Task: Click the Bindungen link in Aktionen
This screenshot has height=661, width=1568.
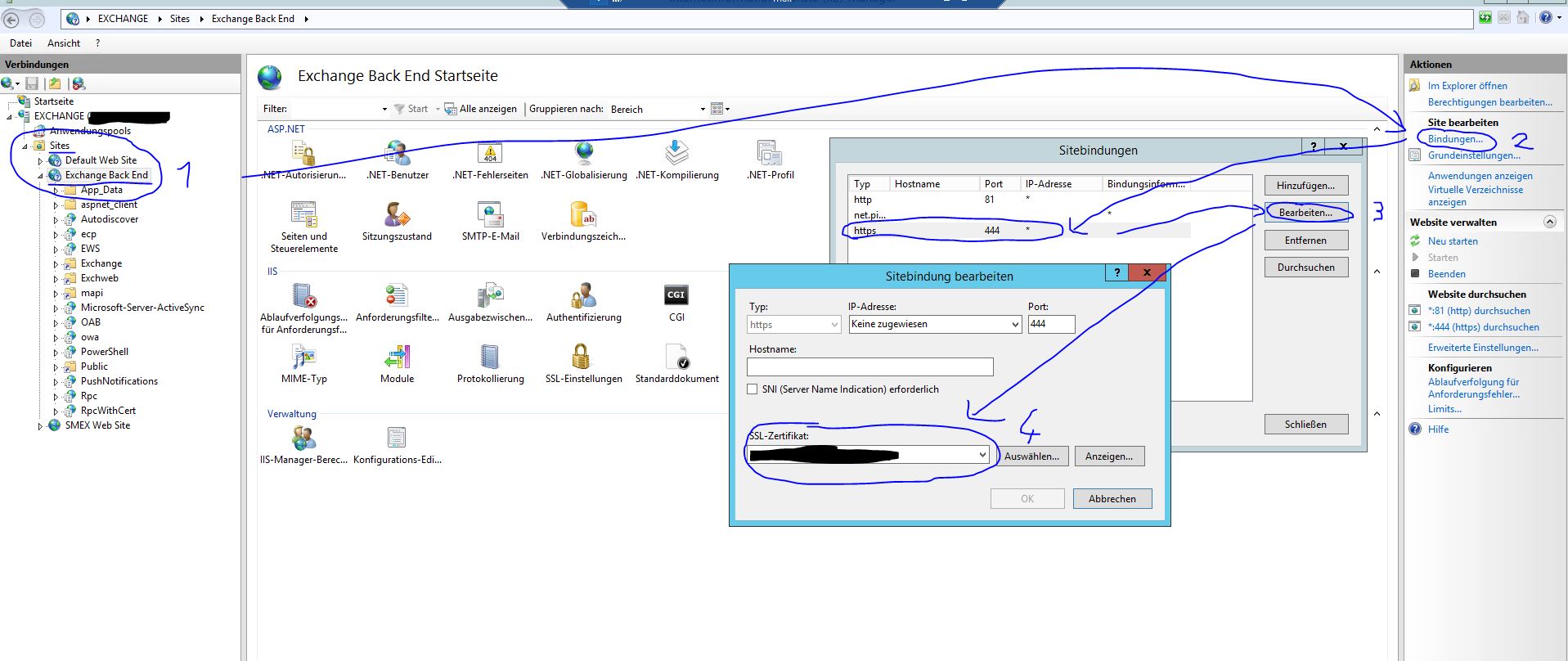Action: tap(1454, 139)
